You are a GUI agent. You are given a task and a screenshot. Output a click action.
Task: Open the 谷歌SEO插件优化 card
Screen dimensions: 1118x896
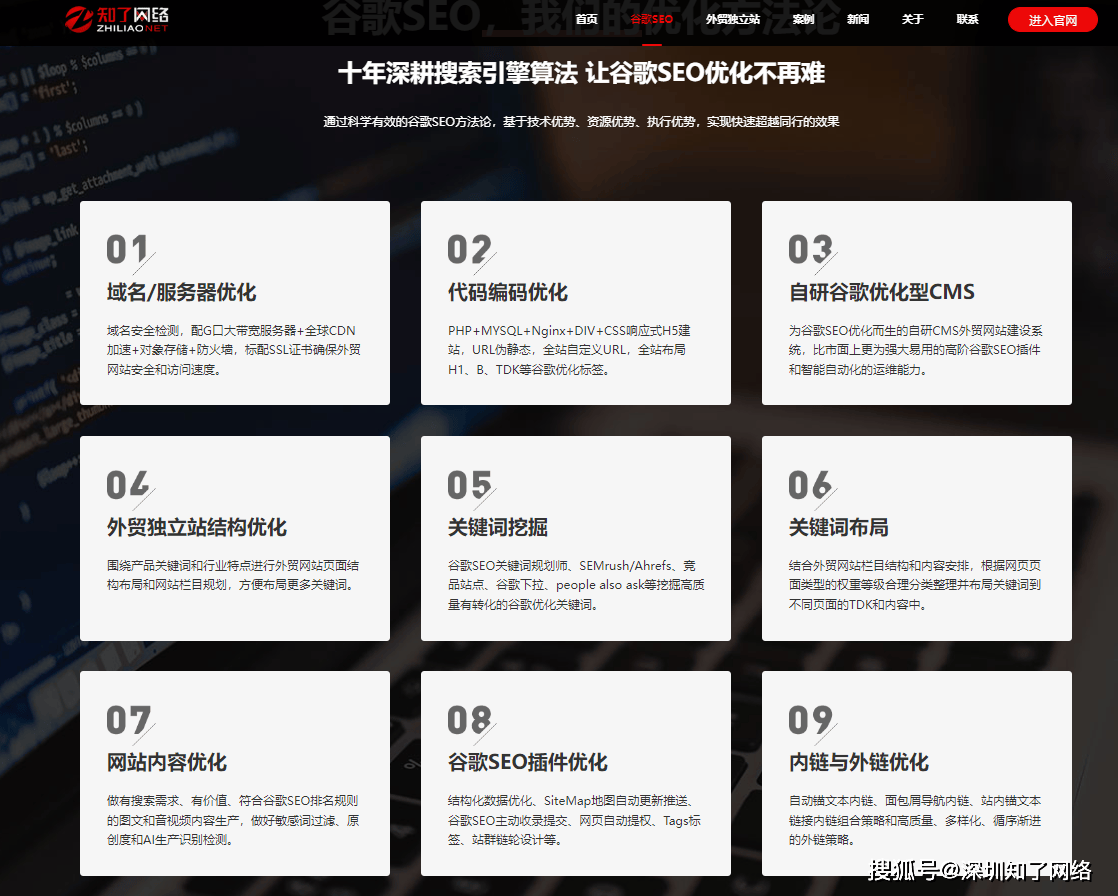pos(576,774)
